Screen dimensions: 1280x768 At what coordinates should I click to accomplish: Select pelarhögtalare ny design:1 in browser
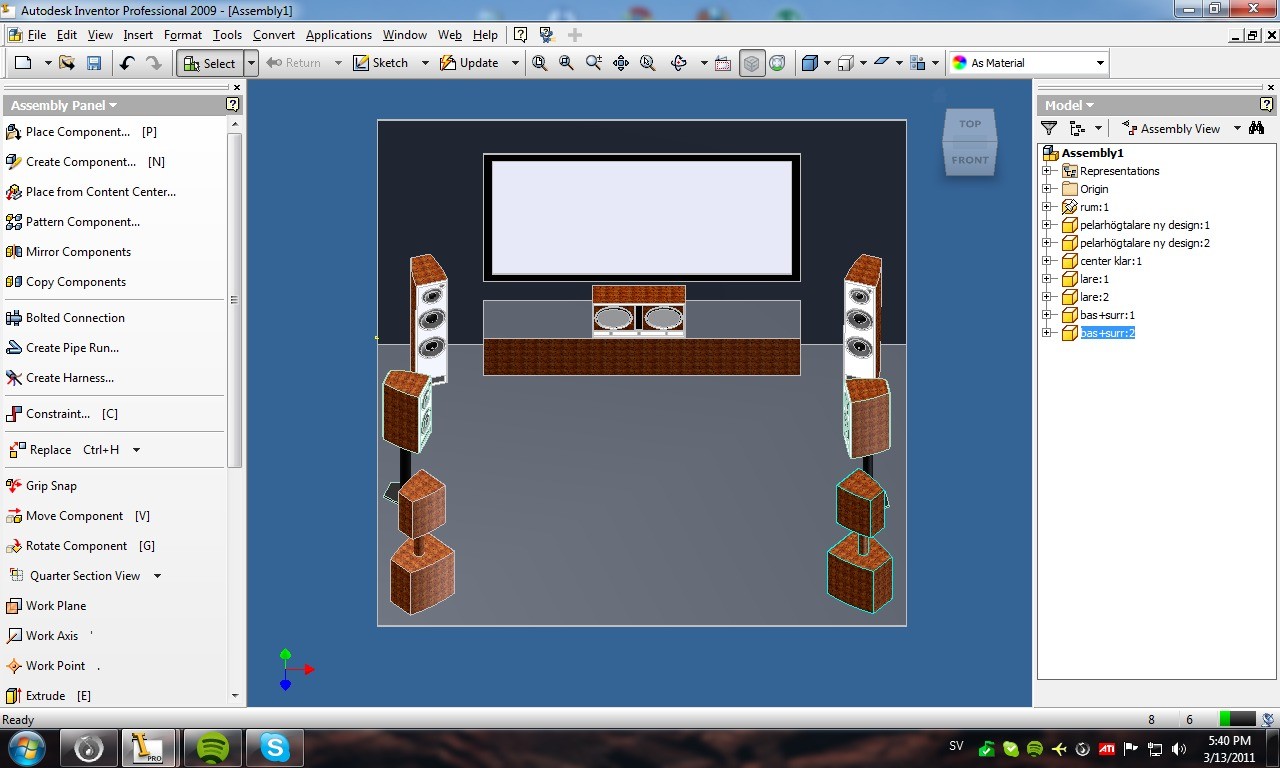click(x=1144, y=225)
